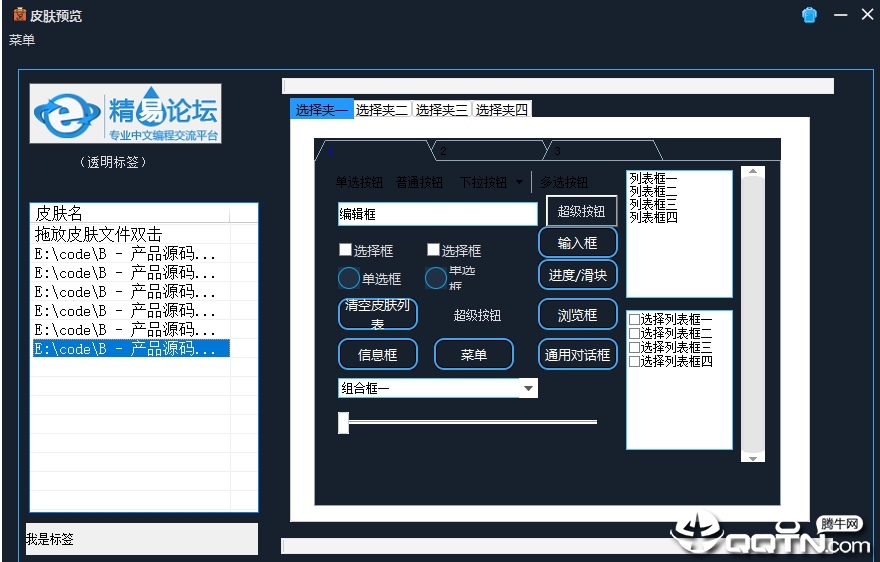Click the framed 超级按钮 button

coord(581,211)
